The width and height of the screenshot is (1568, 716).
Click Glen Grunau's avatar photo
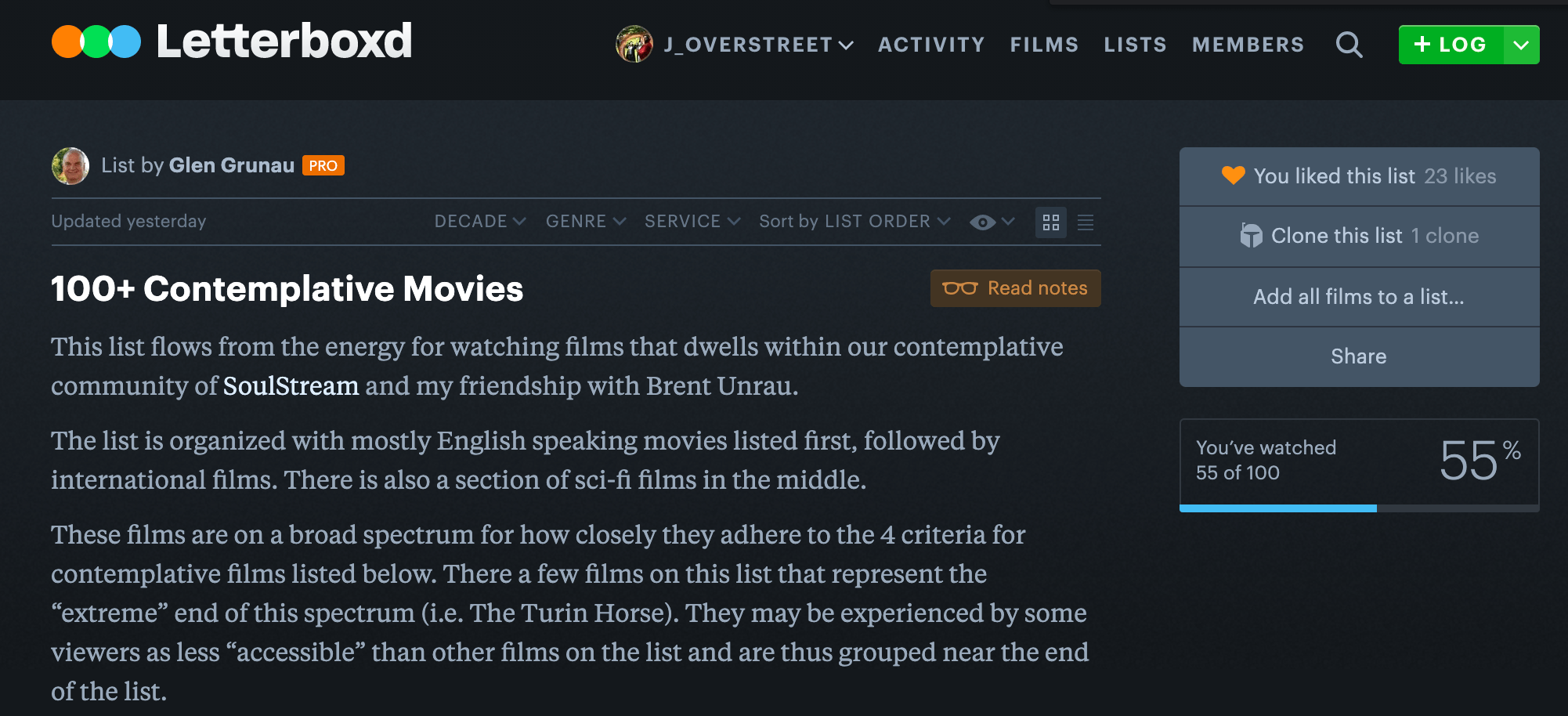click(70, 166)
